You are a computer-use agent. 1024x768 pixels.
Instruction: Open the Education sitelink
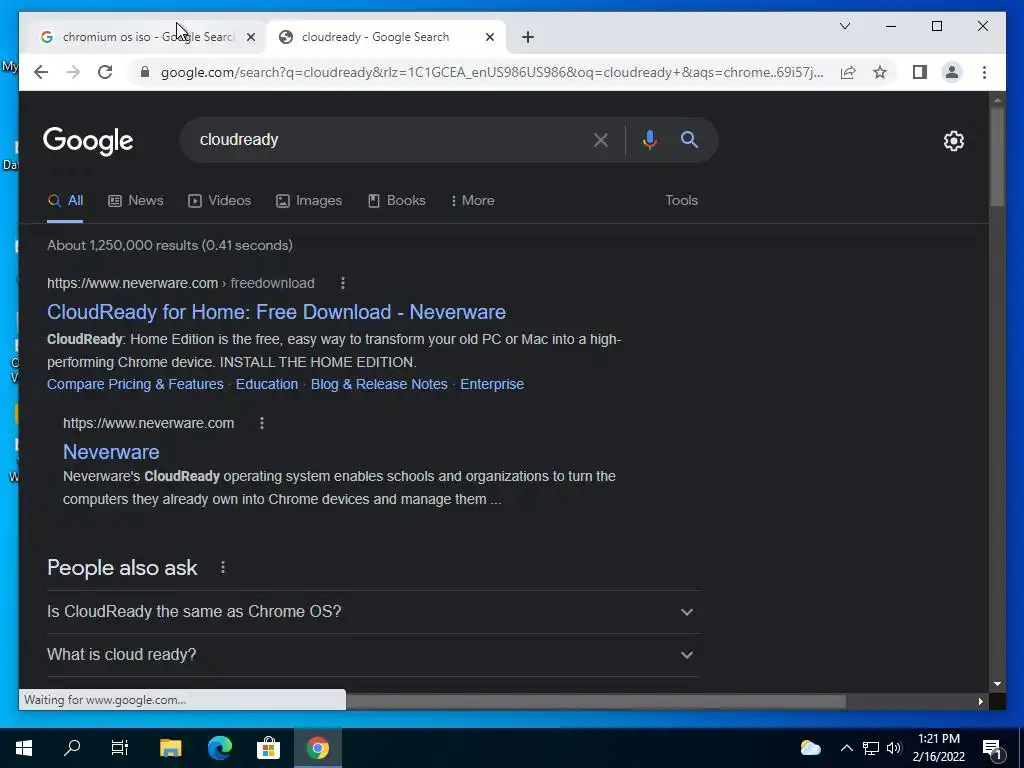pyautogui.click(x=266, y=384)
